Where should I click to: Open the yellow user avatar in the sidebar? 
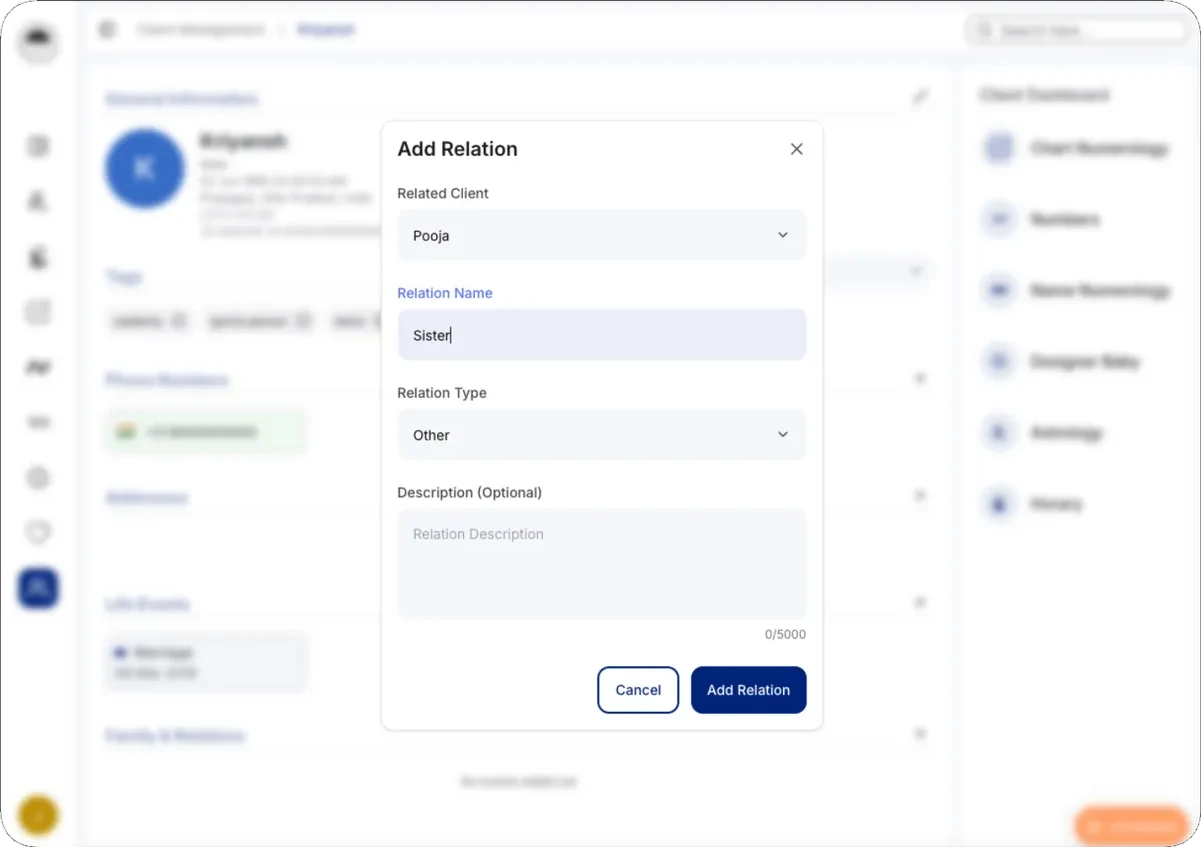(39, 815)
